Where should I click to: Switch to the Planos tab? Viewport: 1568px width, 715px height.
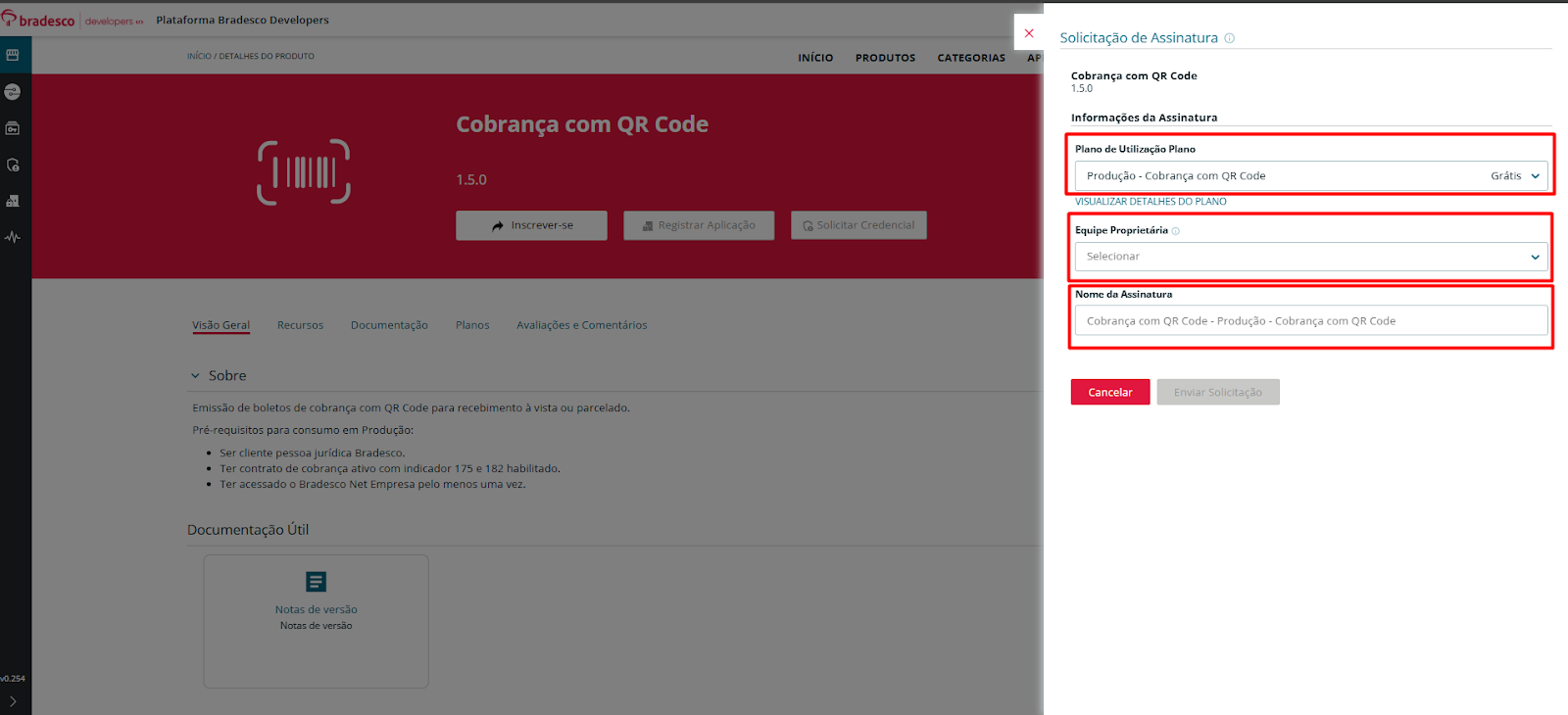click(x=472, y=325)
